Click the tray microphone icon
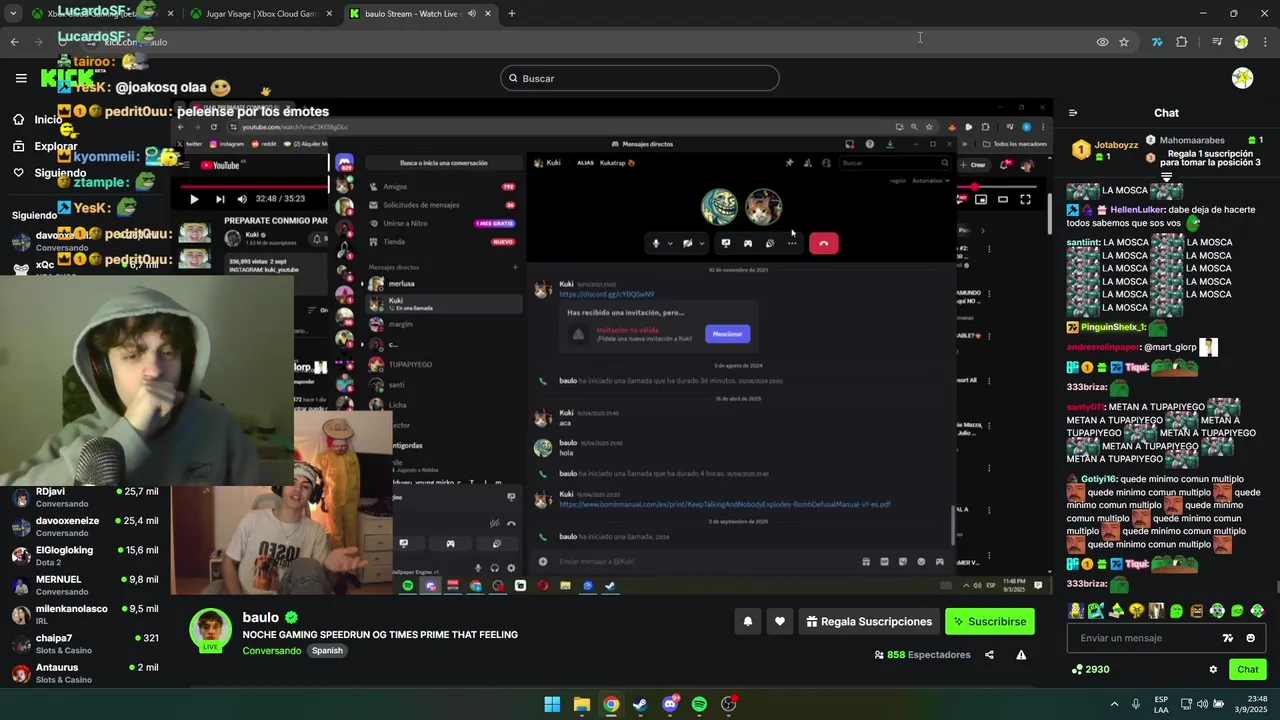1280x720 pixels. tap(1136, 704)
